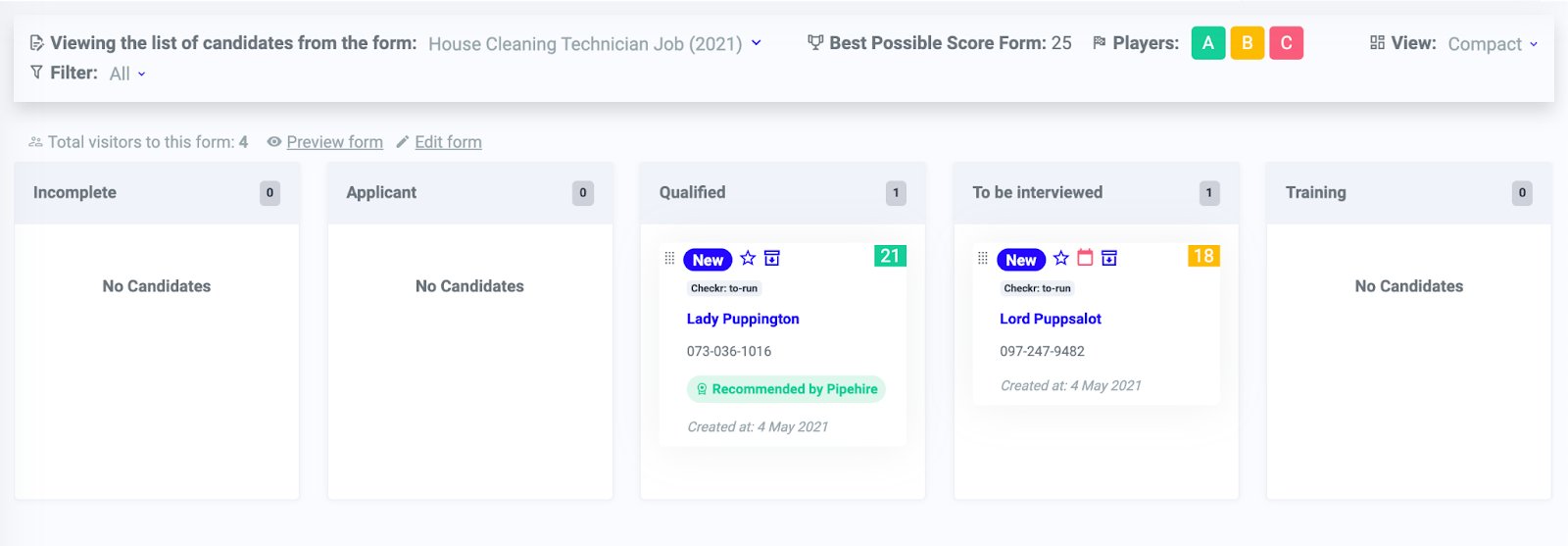This screenshot has width=1568, height=546.
Task: Click the trophy Best Possible Score icon
Action: pos(815,42)
